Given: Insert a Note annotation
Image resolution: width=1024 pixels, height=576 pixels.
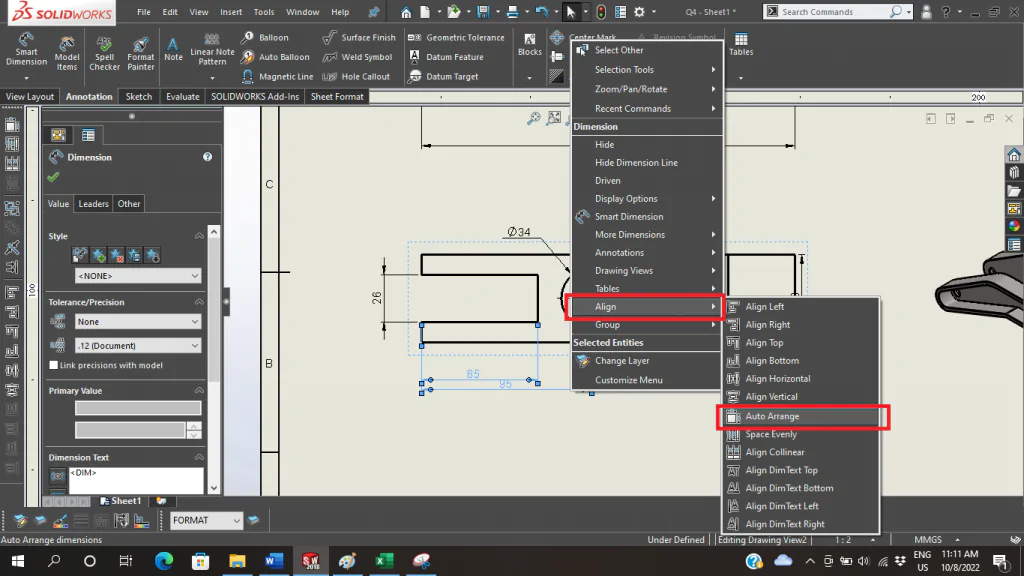Looking at the screenshot, I should pyautogui.click(x=173, y=49).
